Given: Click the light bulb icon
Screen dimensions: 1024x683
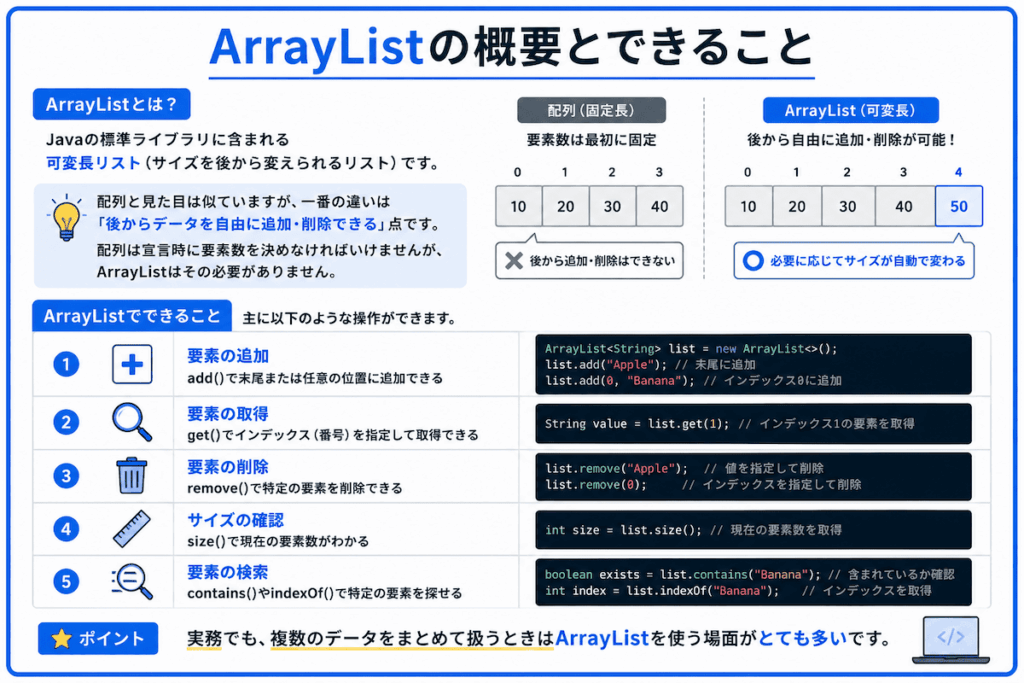Looking at the screenshot, I should coord(66,218).
